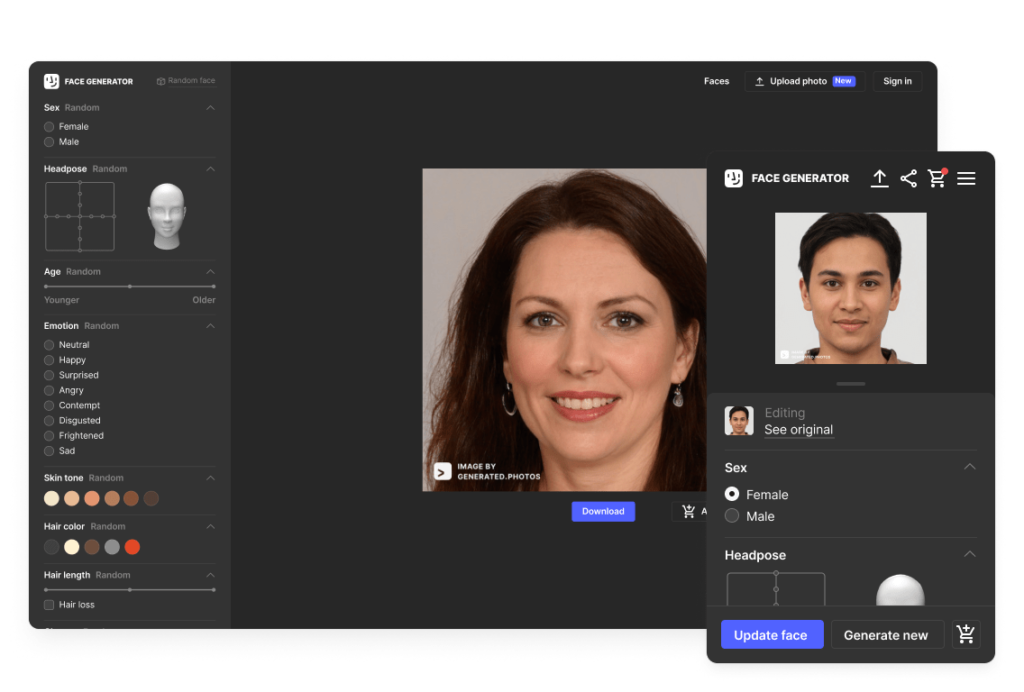Image resolution: width=1024 pixels, height=692 pixels.
Task: Open the share icon in the right panel
Action: point(909,178)
